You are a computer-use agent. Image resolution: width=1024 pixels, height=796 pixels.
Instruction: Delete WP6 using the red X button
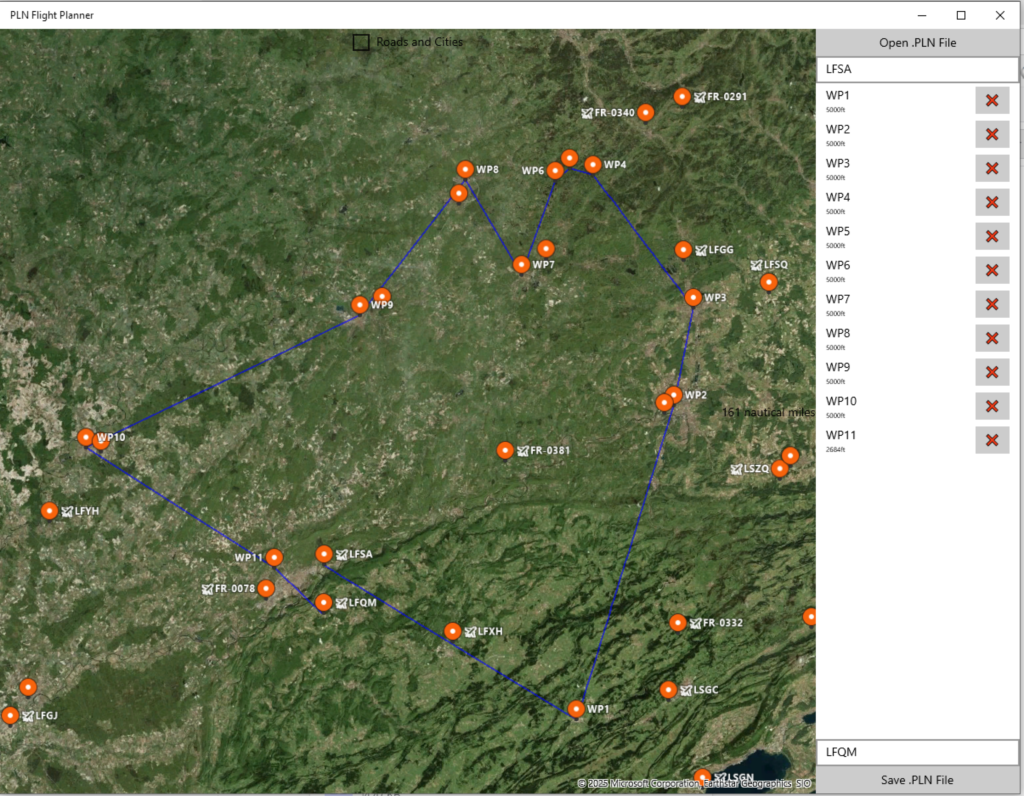pos(992,270)
